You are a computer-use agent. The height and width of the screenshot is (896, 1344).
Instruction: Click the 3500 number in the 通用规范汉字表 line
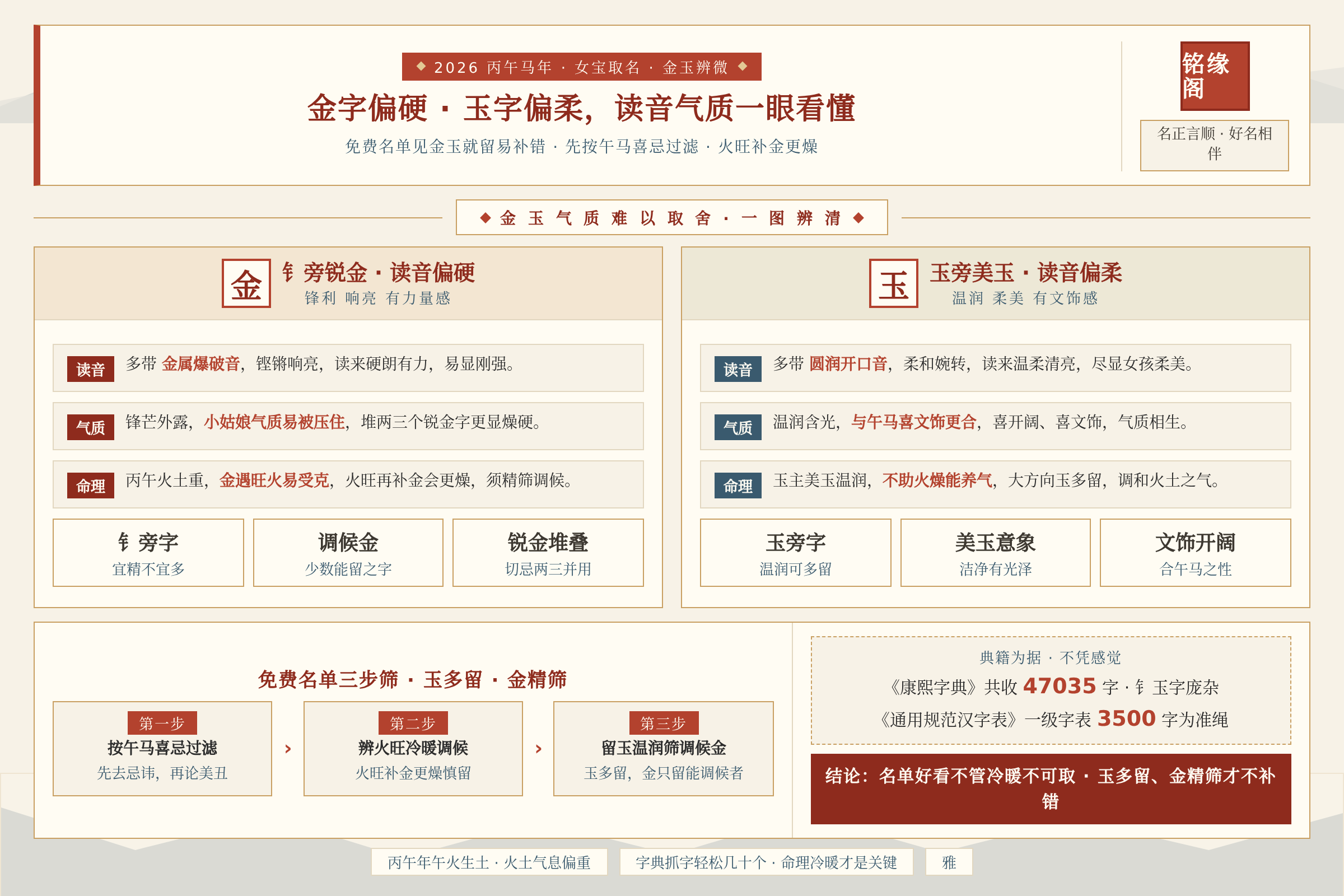tap(1127, 718)
